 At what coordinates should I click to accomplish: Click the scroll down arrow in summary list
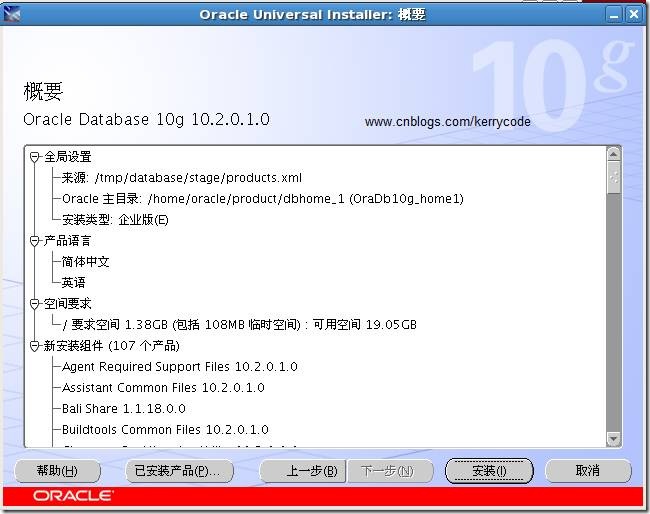[613, 439]
